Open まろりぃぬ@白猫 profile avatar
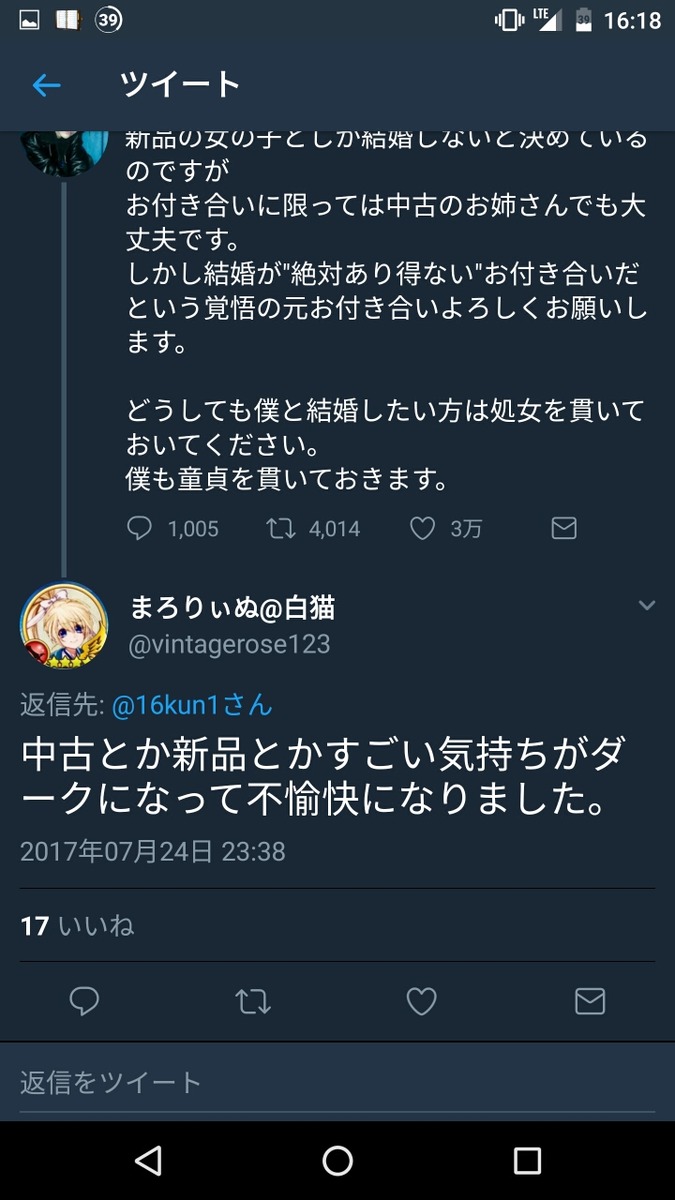This screenshot has width=675, height=1200. pos(64,627)
